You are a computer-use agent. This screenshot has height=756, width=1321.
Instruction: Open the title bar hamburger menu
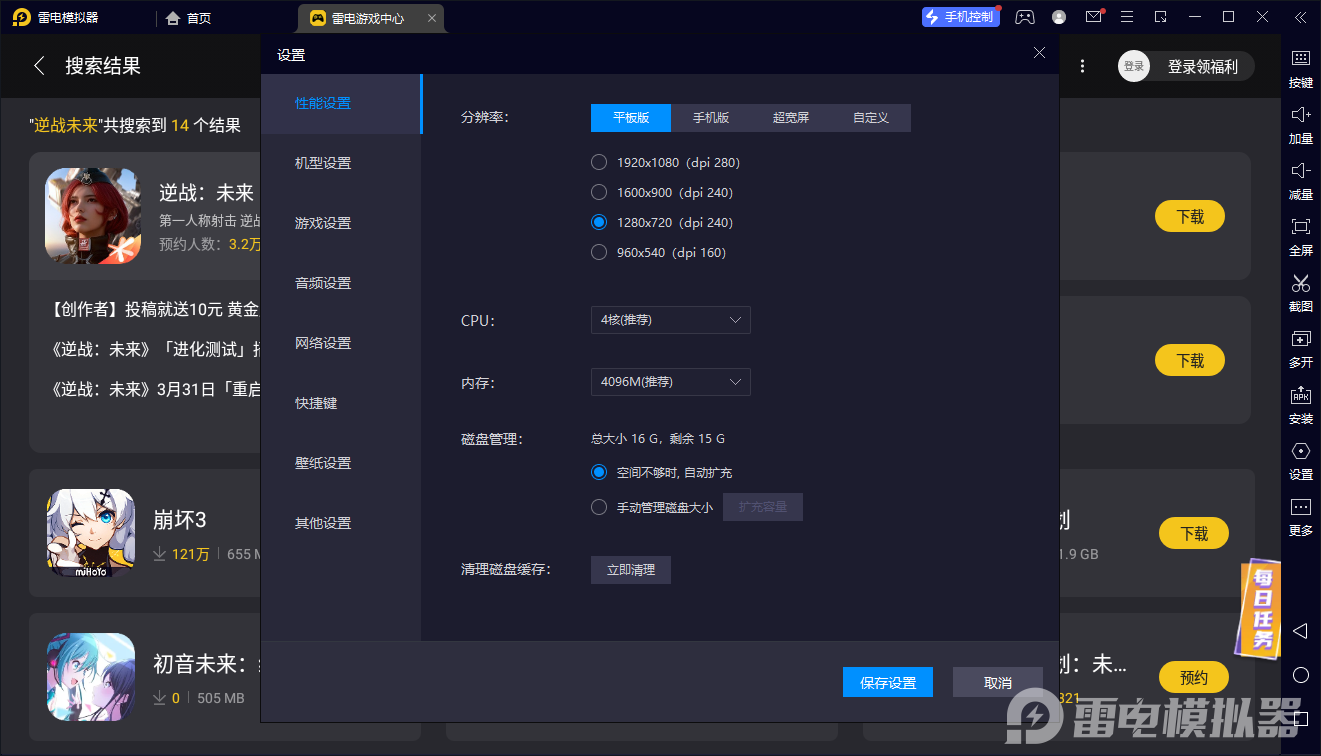(x=1129, y=17)
